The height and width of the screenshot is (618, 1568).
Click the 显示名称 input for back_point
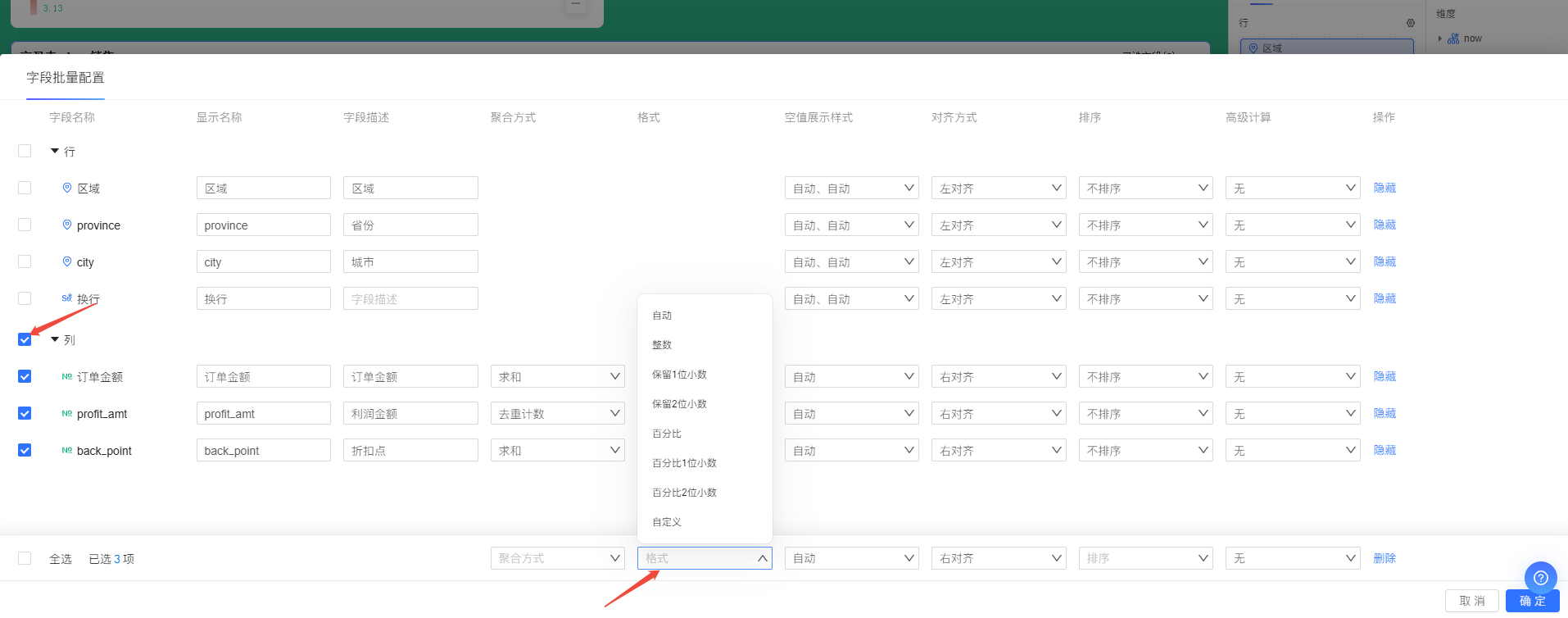263,451
